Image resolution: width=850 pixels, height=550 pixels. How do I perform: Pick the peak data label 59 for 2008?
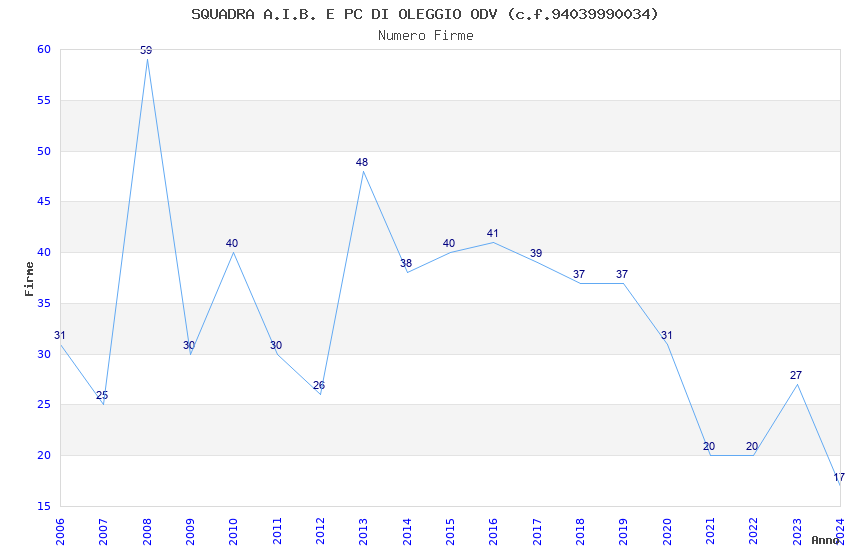146,50
